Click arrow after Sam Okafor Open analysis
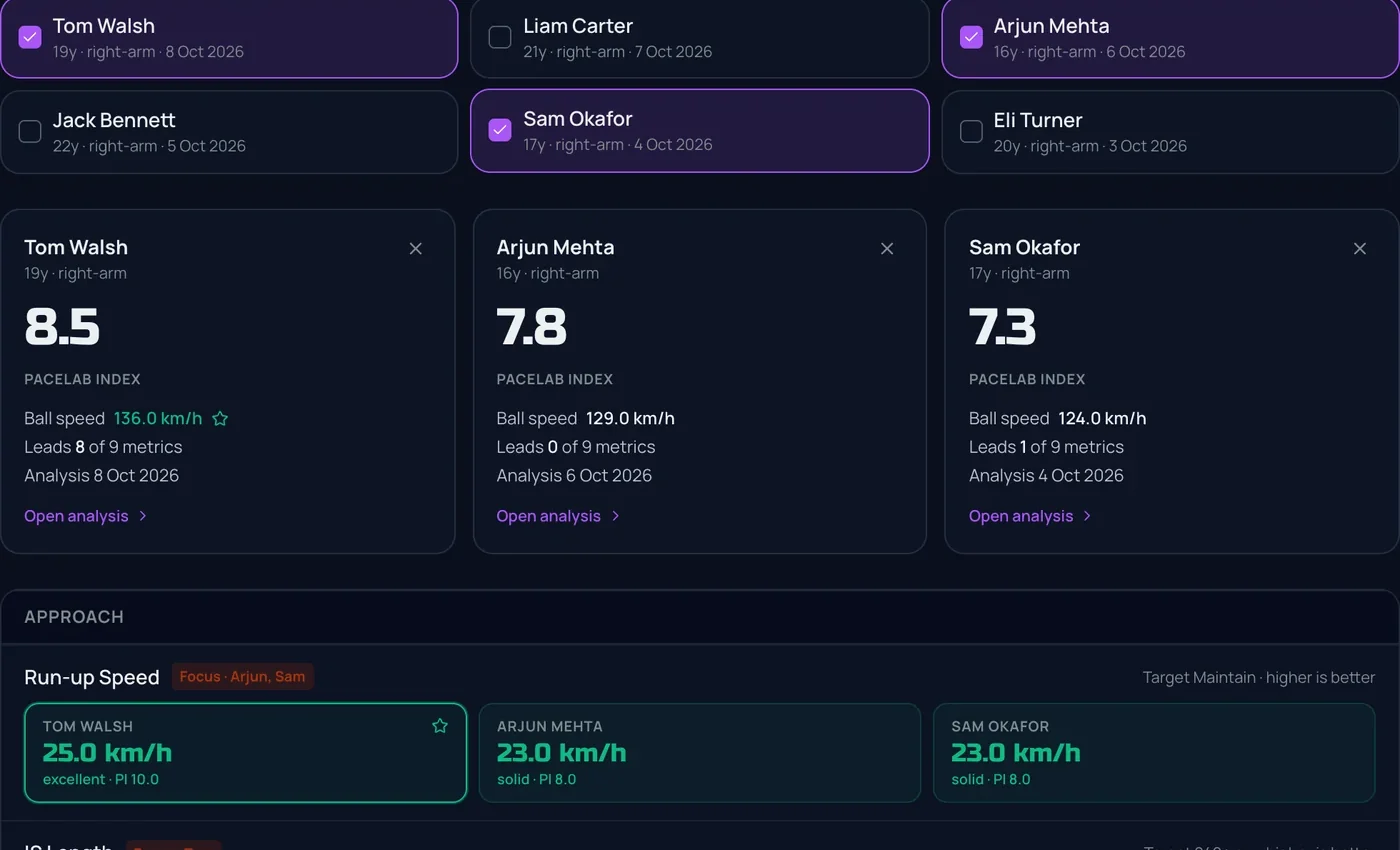 tap(1087, 516)
